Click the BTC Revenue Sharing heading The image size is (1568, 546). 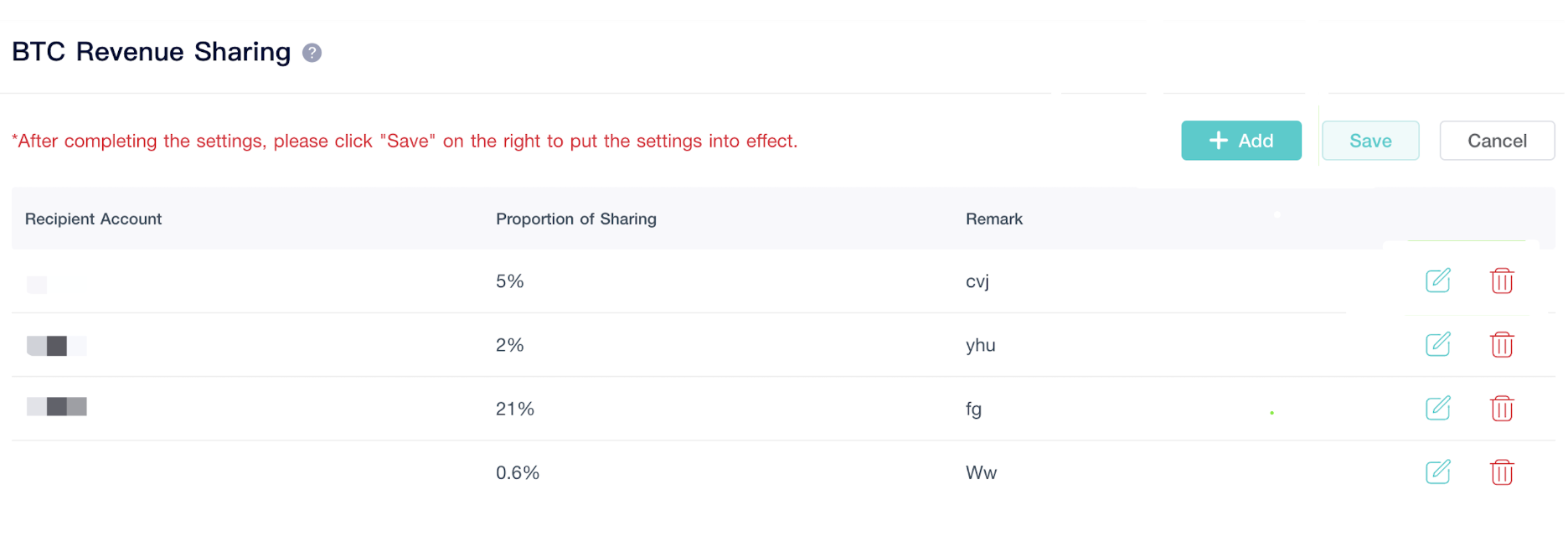pyautogui.click(x=152, y=52)
